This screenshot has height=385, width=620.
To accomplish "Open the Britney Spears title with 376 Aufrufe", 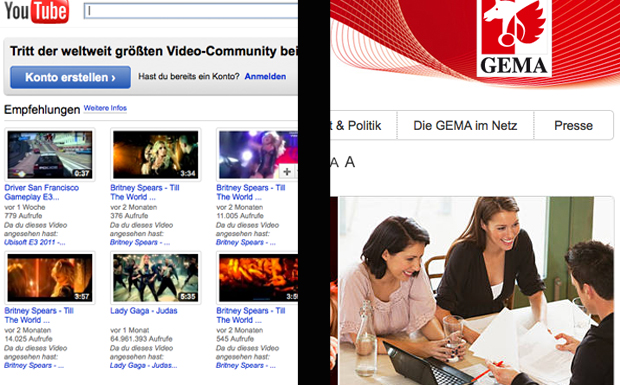I will pyautogui.click(x=145, y=192).
